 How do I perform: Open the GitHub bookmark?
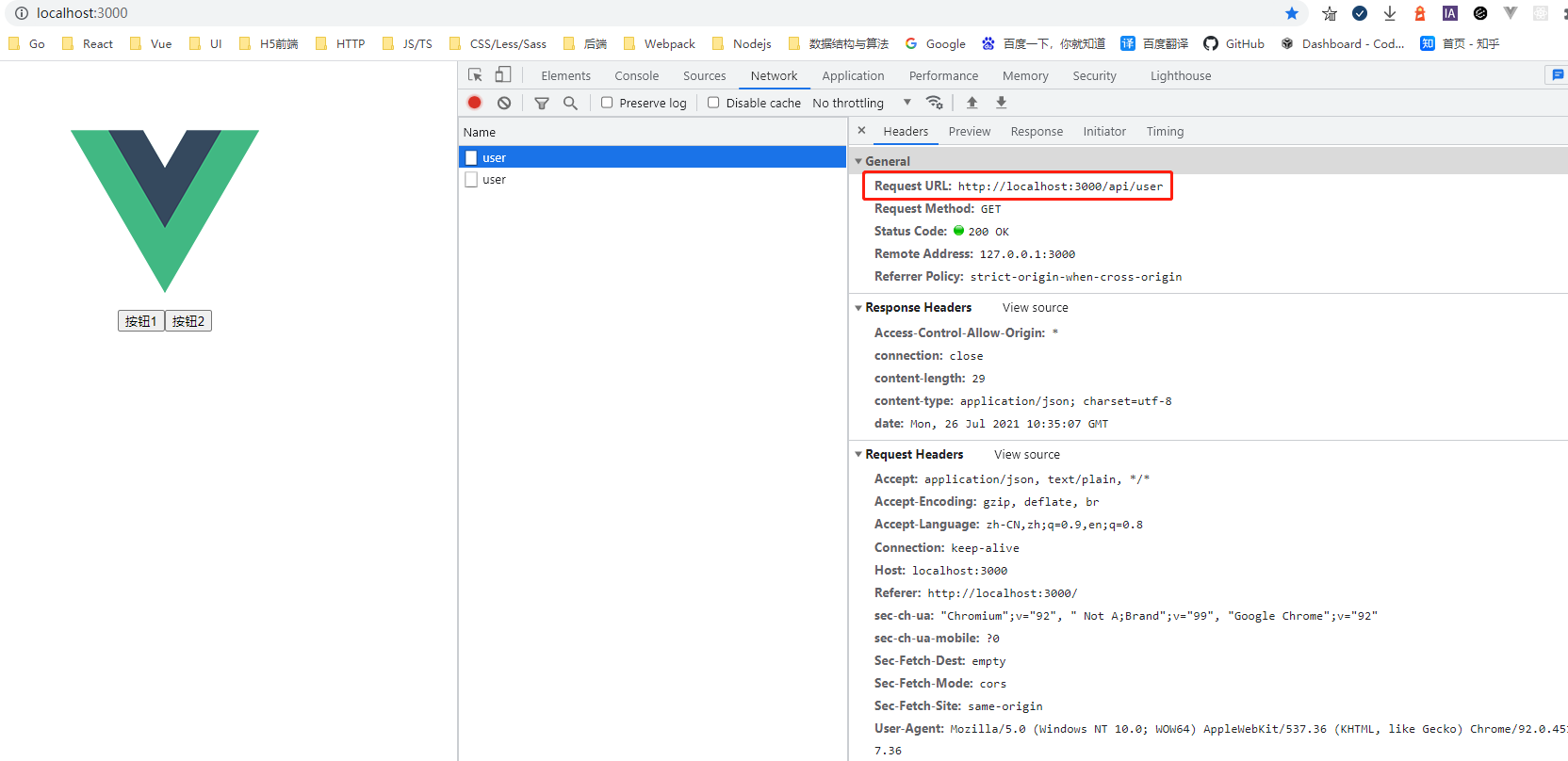point(1233,43)
